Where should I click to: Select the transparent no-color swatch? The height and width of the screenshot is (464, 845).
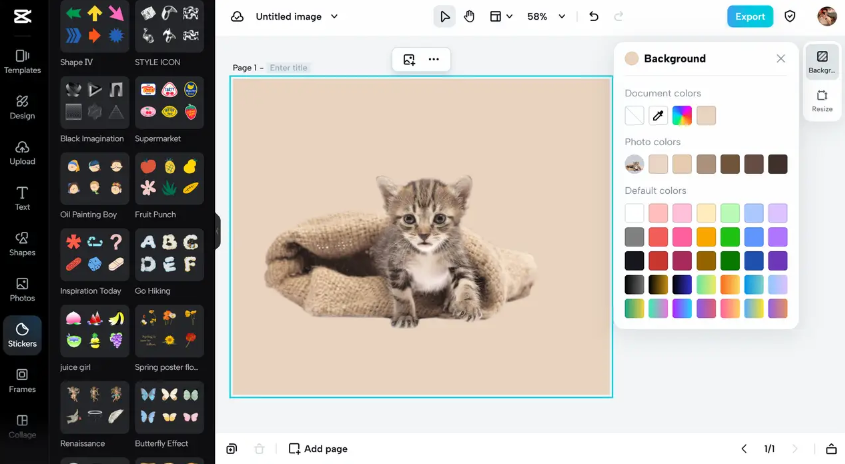[x=634, y=116]
